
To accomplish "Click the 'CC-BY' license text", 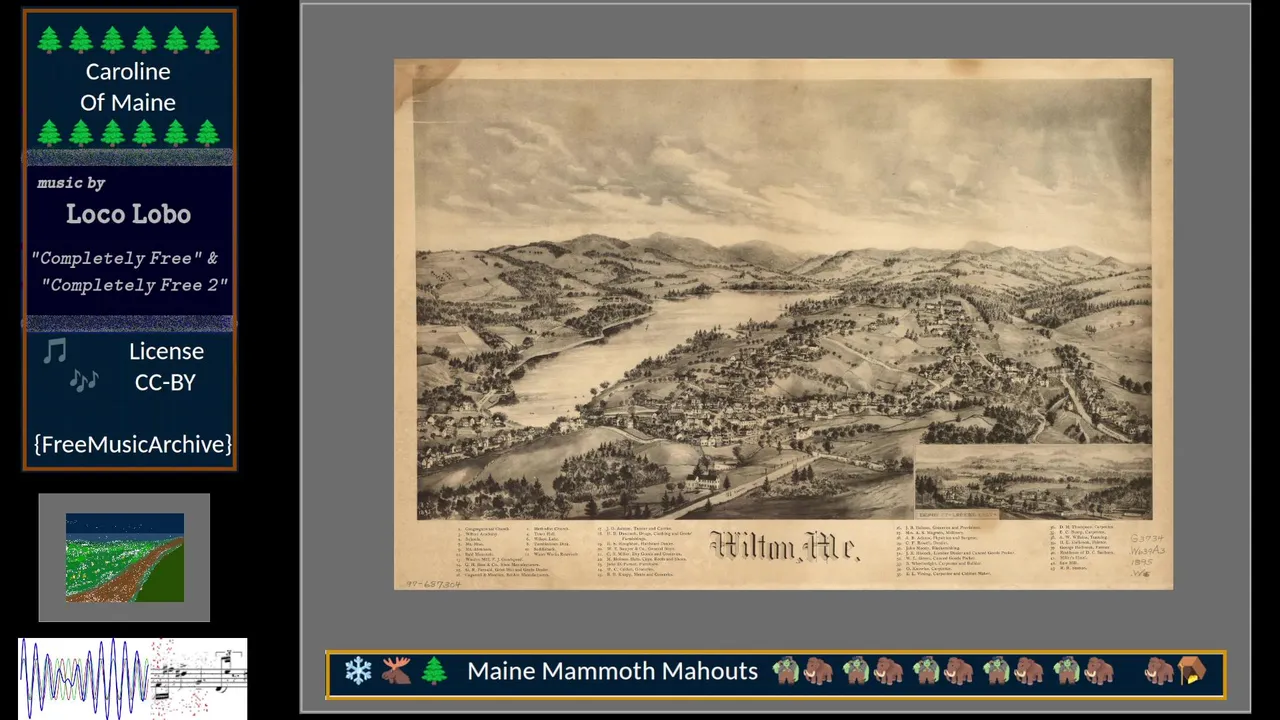I will (x=165, y=382).
